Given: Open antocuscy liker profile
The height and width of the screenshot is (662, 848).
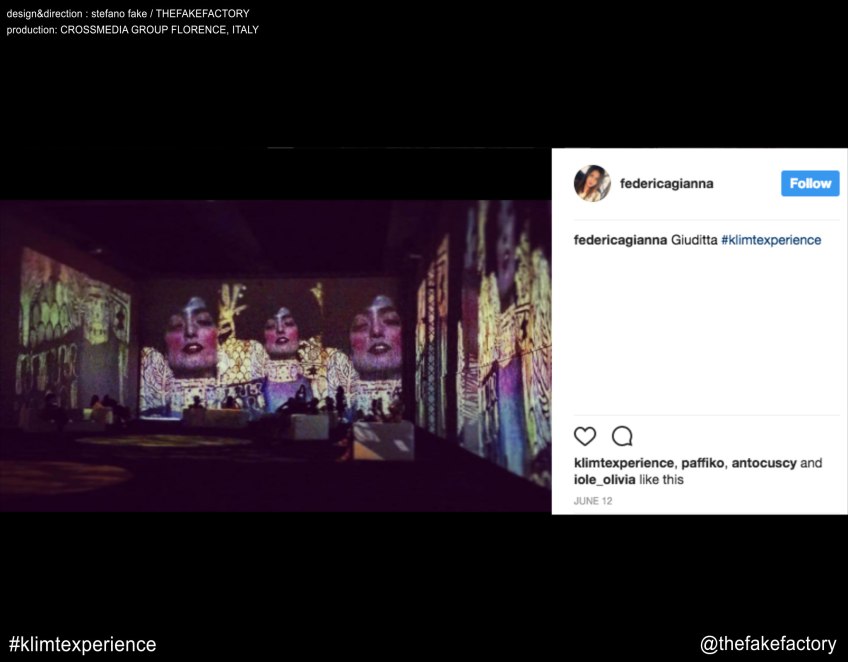Looking at the screenshot, I should (x=764, y=463).
